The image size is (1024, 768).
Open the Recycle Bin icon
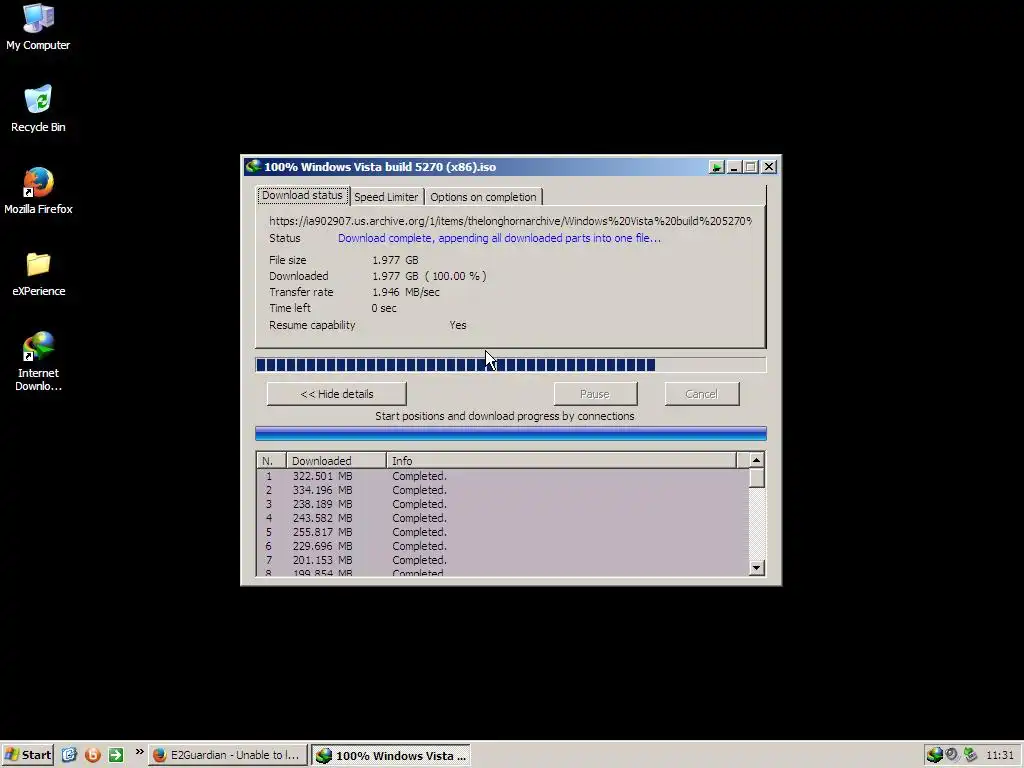(38, 109)
